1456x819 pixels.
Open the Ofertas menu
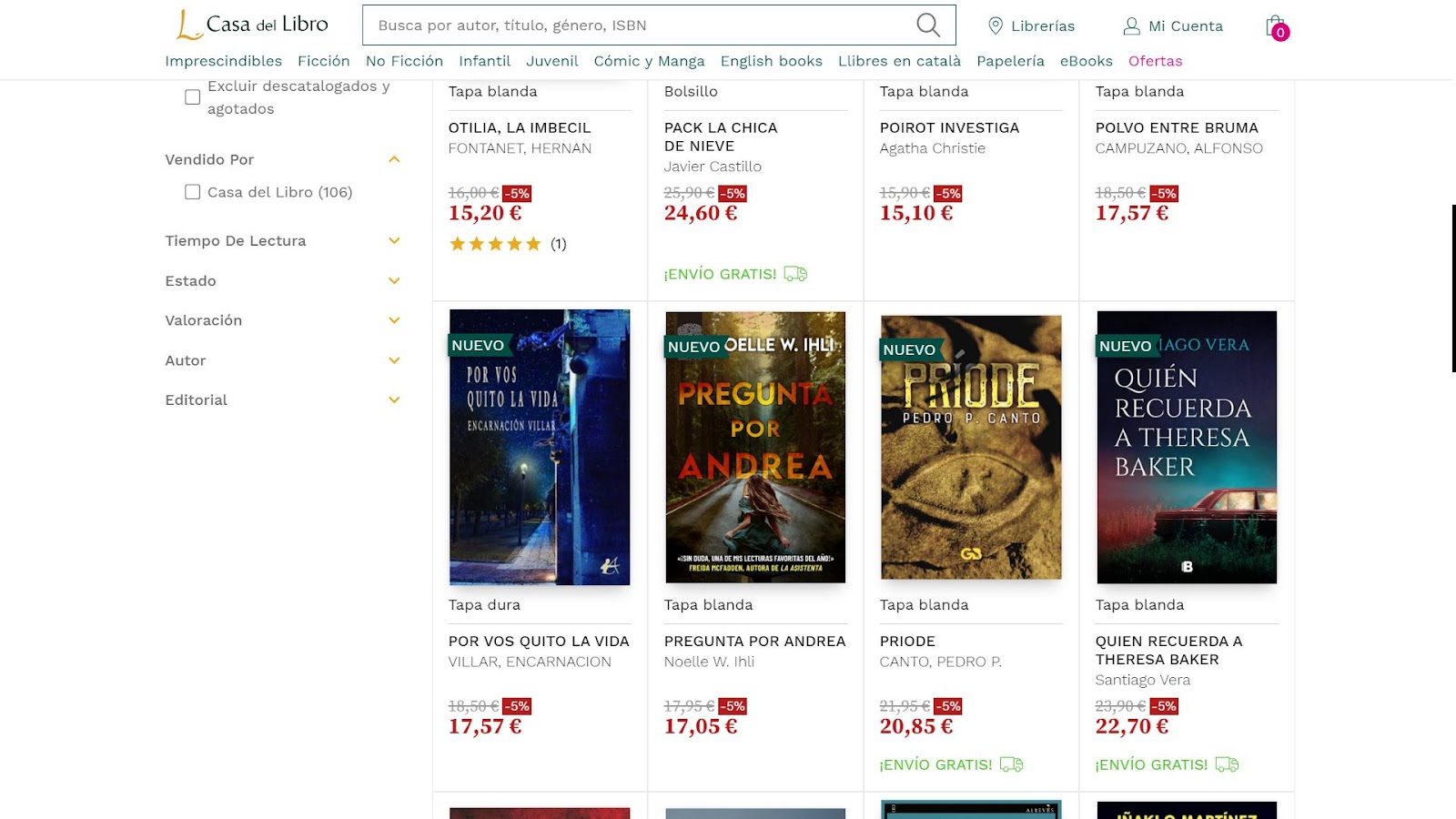click(1155, 61)
